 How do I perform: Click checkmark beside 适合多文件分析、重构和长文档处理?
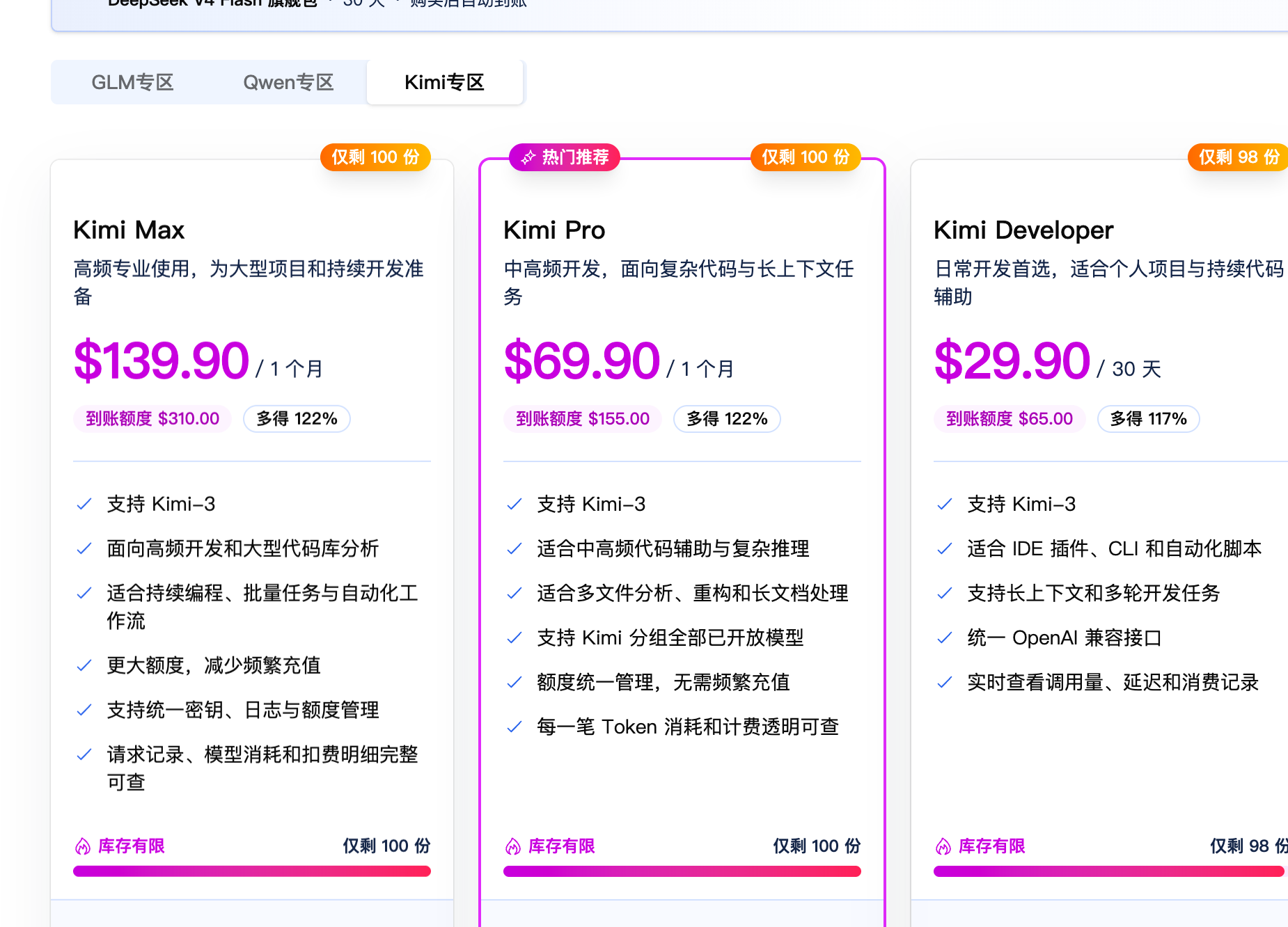pyautogui.click(x=515, y=594)
